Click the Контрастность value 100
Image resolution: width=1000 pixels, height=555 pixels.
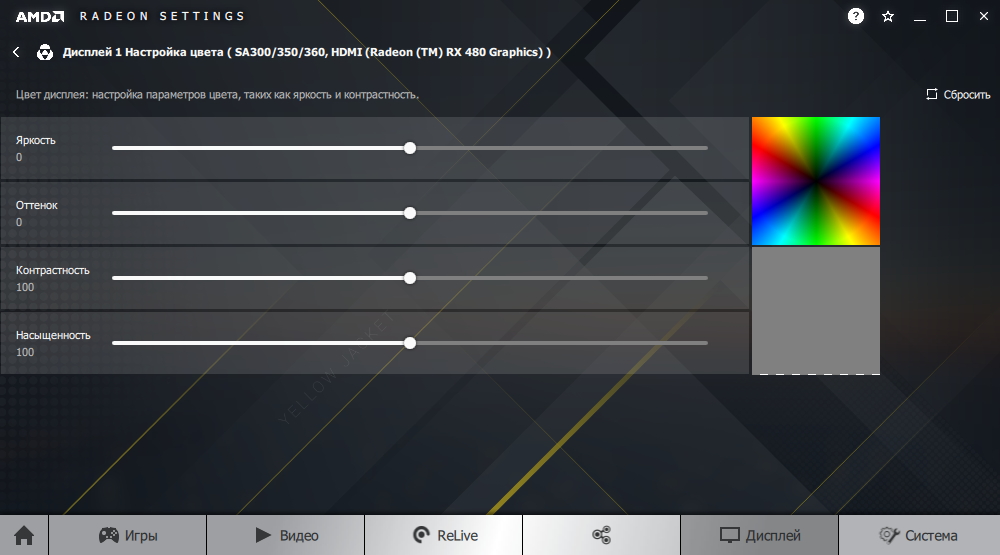pyautogui.click(x=25, y=287)
